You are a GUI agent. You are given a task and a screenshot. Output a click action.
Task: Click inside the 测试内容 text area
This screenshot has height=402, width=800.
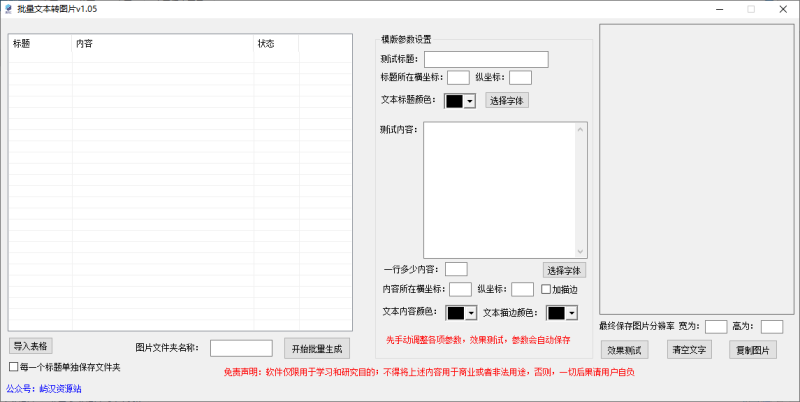(x=499, y=190)
